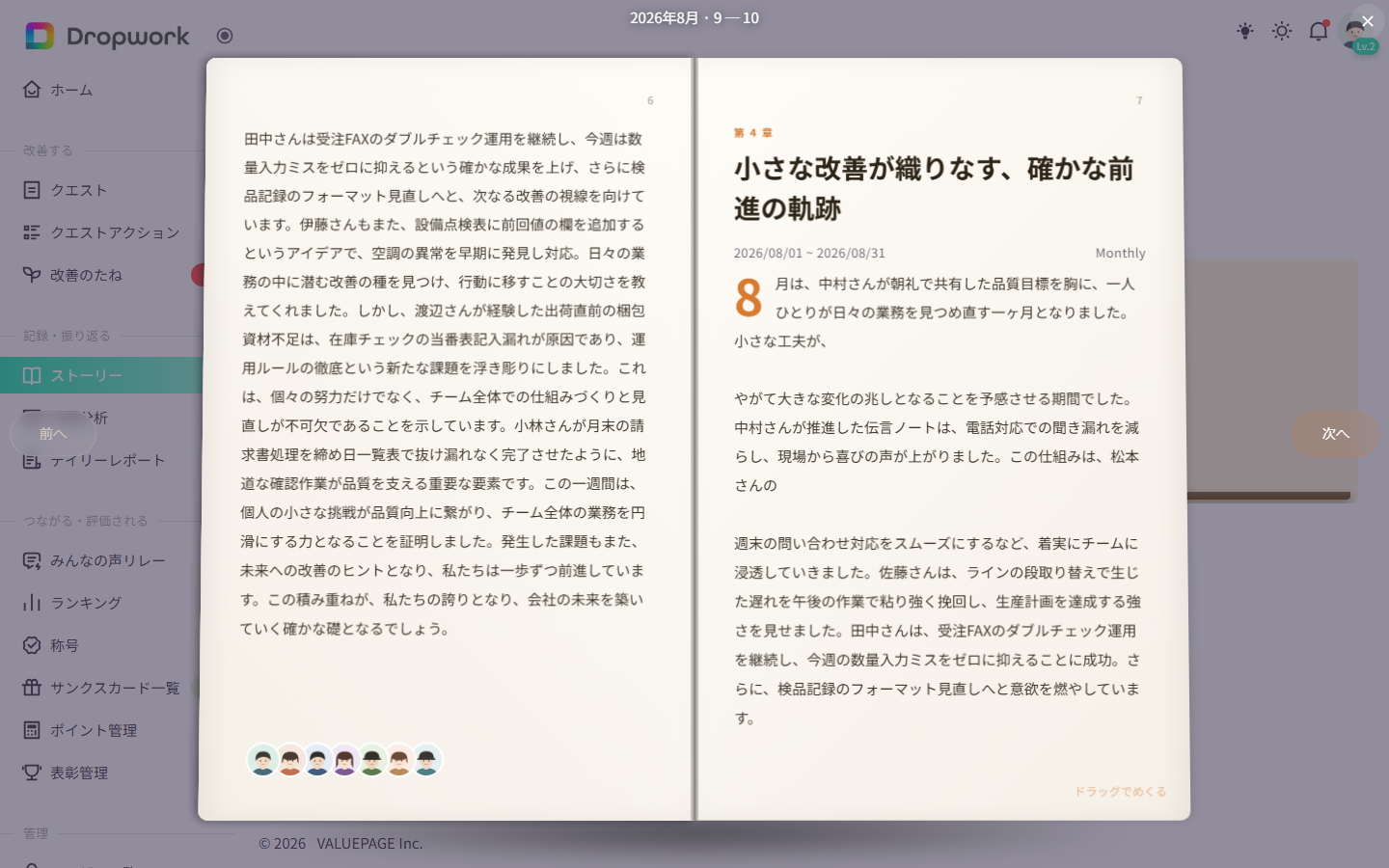Open みんなの声リレー via its chat icon

pyautogui.click(x=32, y=560)
